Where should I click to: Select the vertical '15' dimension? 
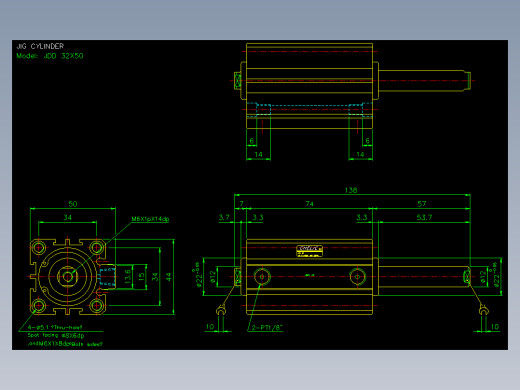141,276
